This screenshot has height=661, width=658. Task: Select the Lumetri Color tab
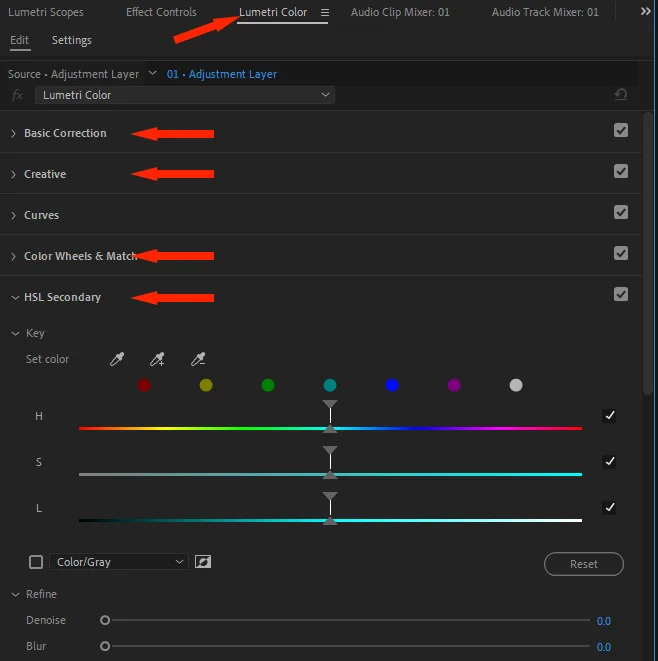(x=273, y=12)
